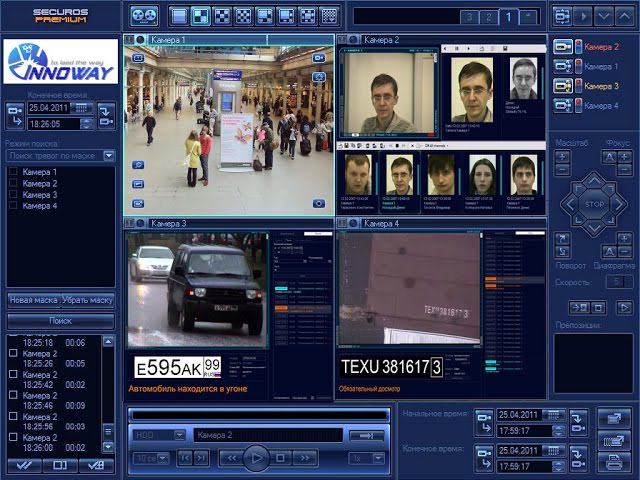Adjust start time 17:59:17 spinner

[559, 431]
